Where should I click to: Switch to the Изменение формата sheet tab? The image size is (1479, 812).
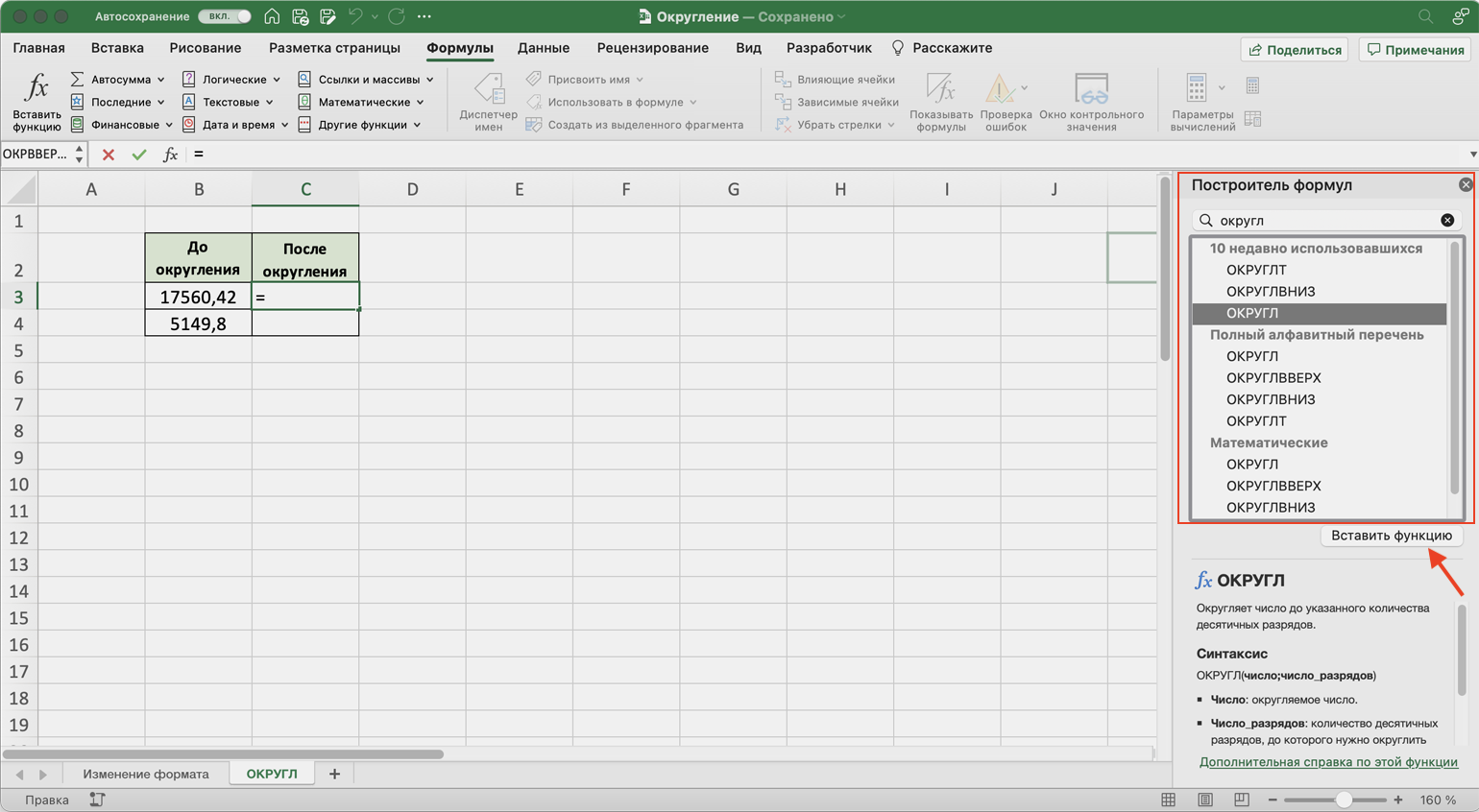(x=146, y=774)
